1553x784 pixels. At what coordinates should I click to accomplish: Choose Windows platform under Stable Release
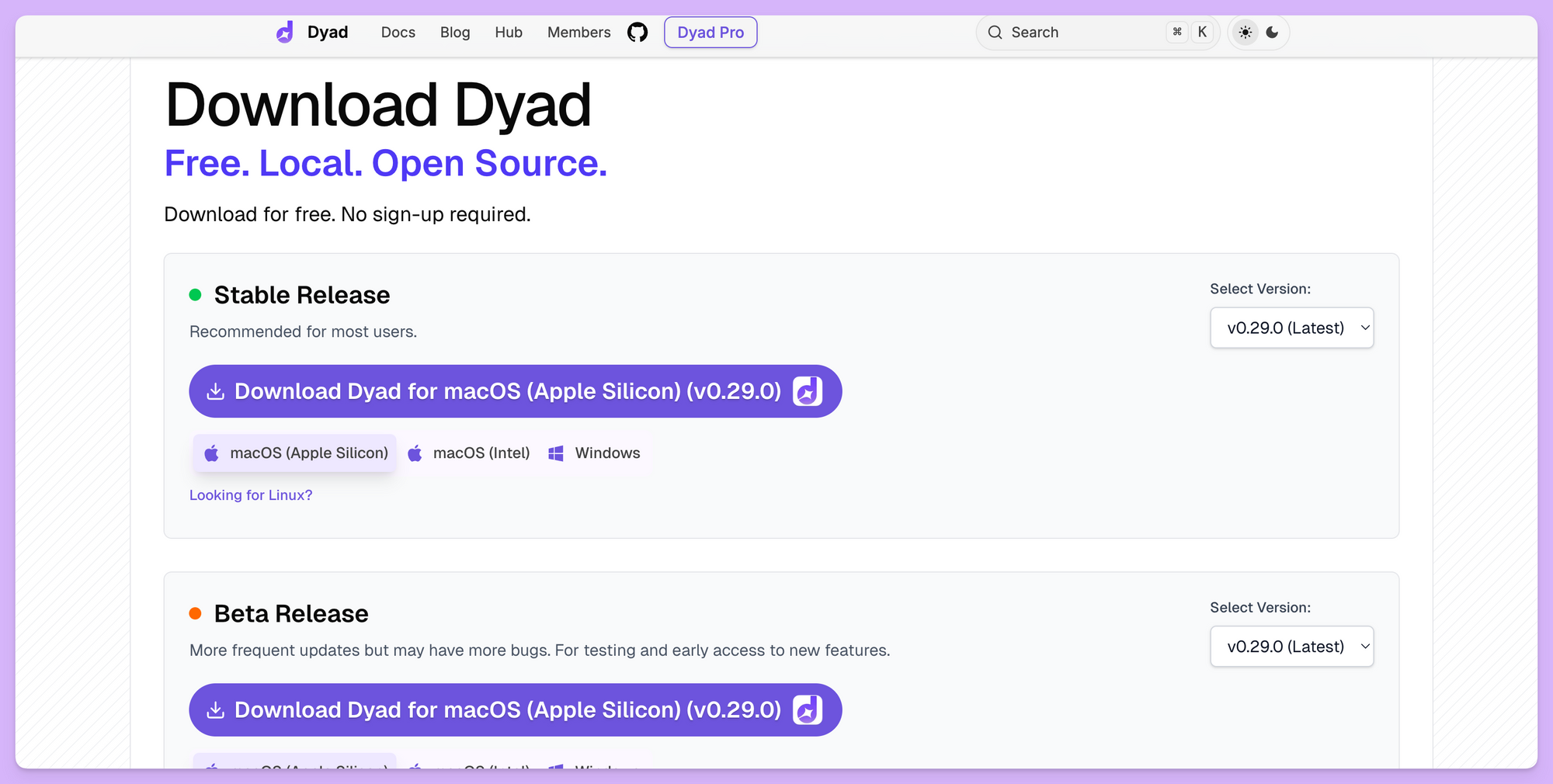pyautogui.click(x=595, y=453)
